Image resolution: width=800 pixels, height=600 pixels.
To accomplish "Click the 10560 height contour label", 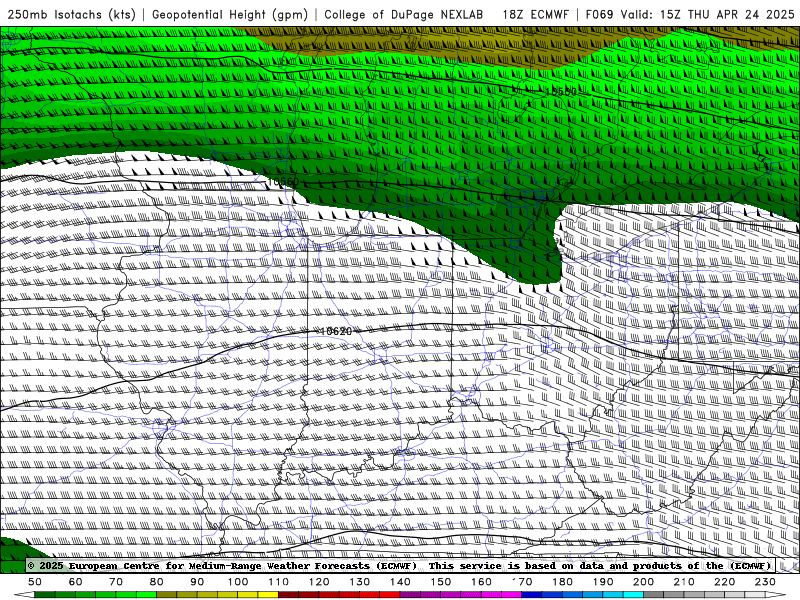I will (283, 182).
